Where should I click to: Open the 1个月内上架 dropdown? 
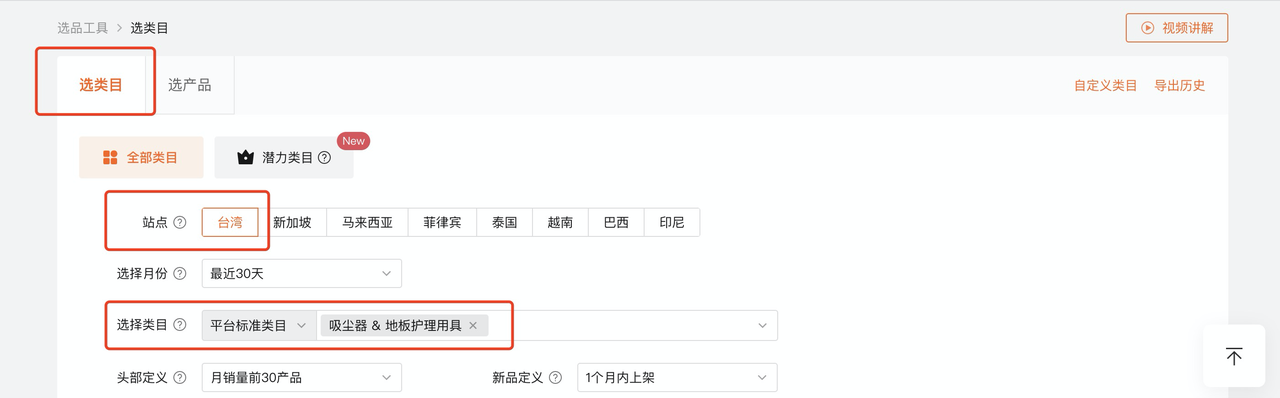677,378
